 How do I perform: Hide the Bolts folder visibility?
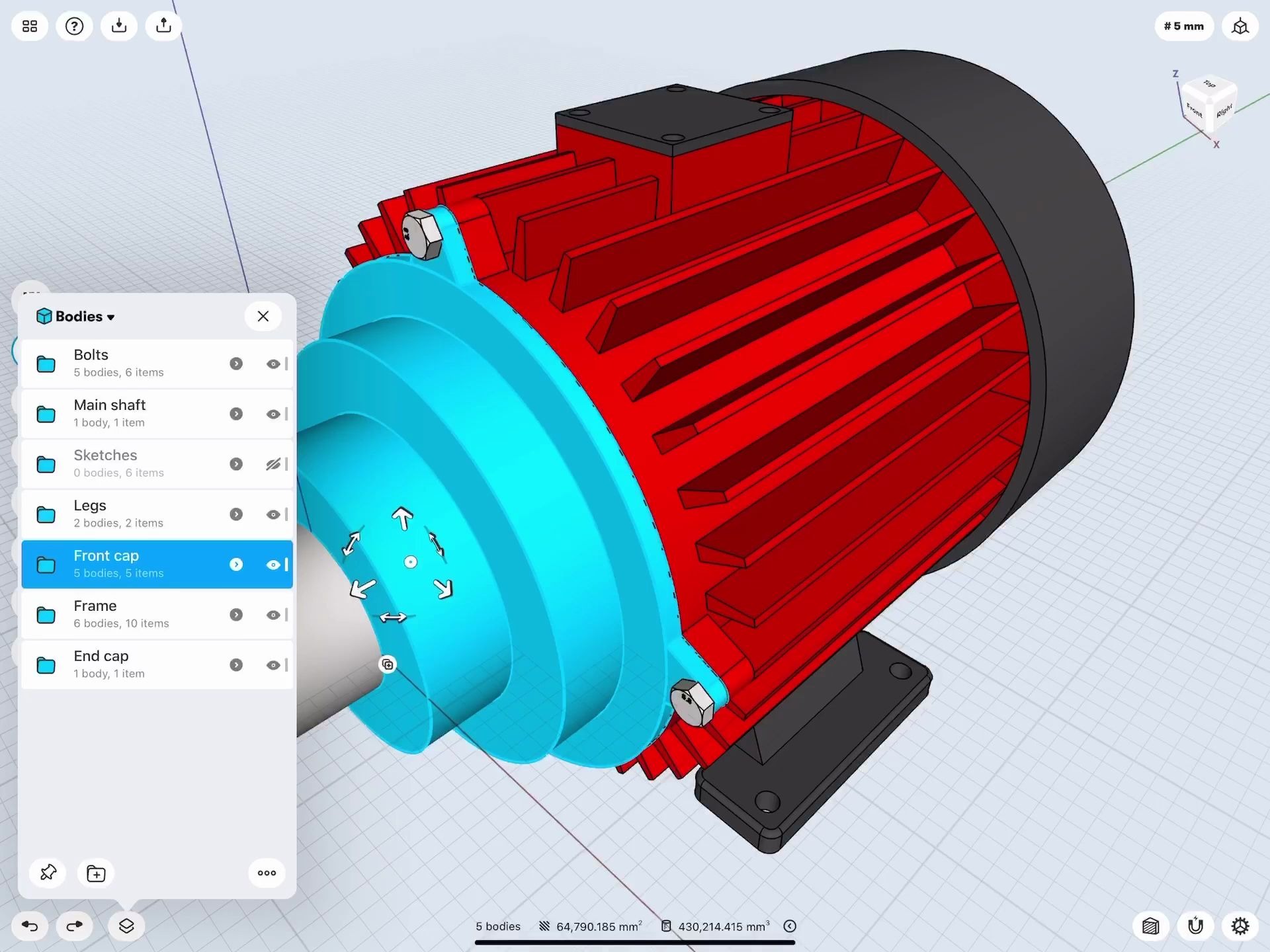274,363
